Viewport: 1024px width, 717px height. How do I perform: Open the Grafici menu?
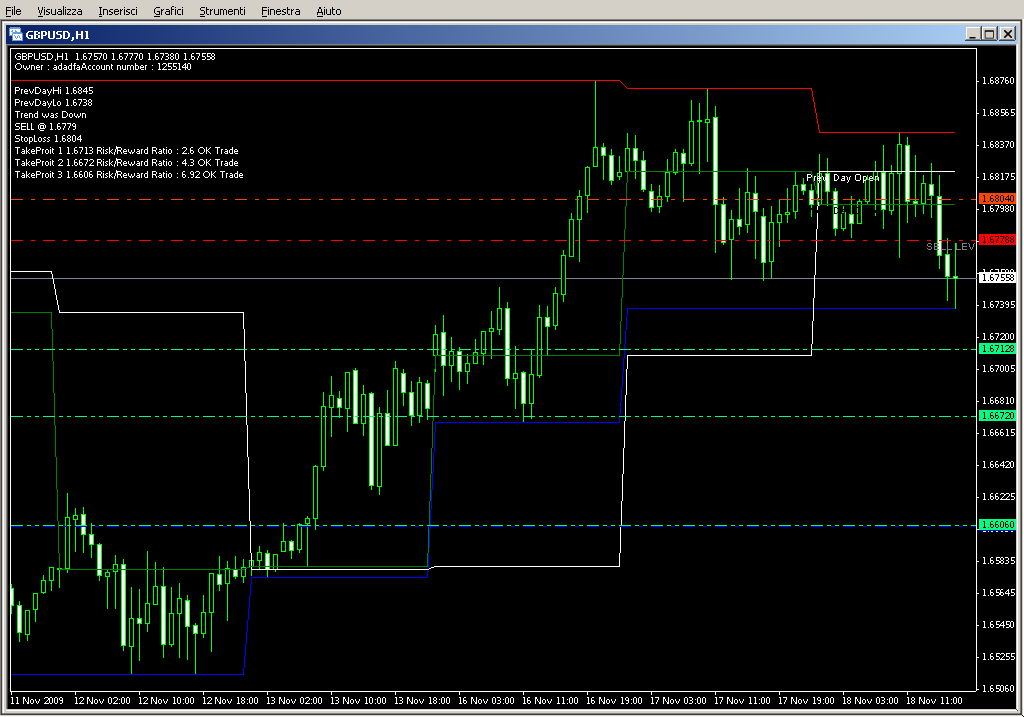(168, 11)
